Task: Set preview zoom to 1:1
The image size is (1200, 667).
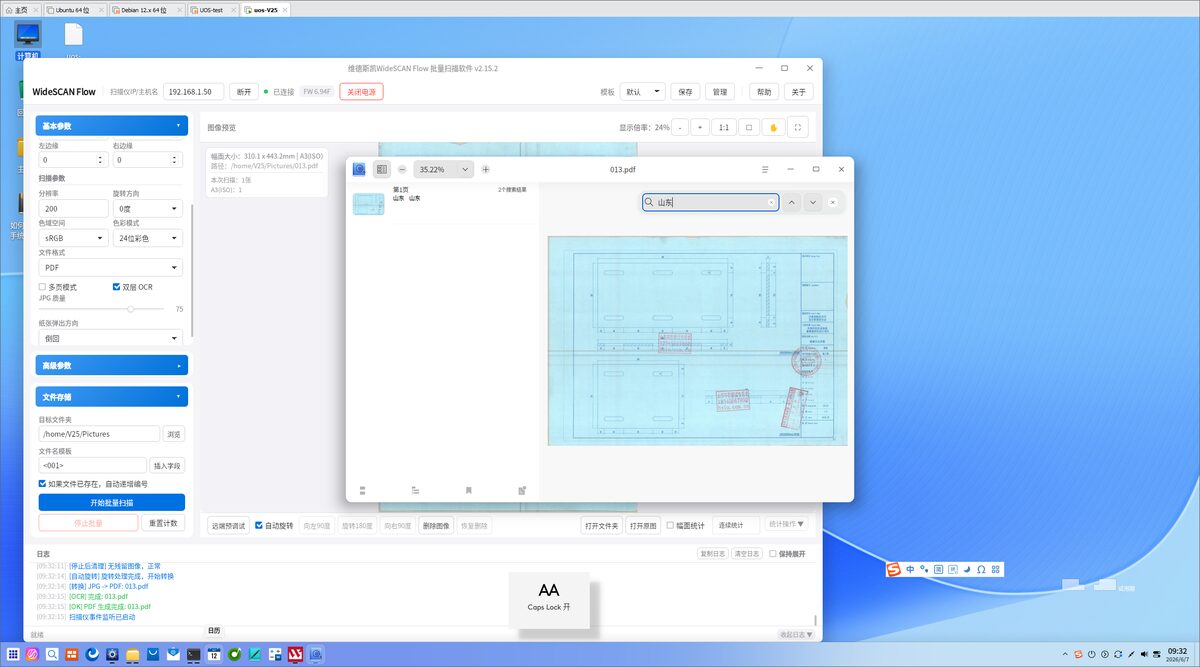Action: click(724, 127)
